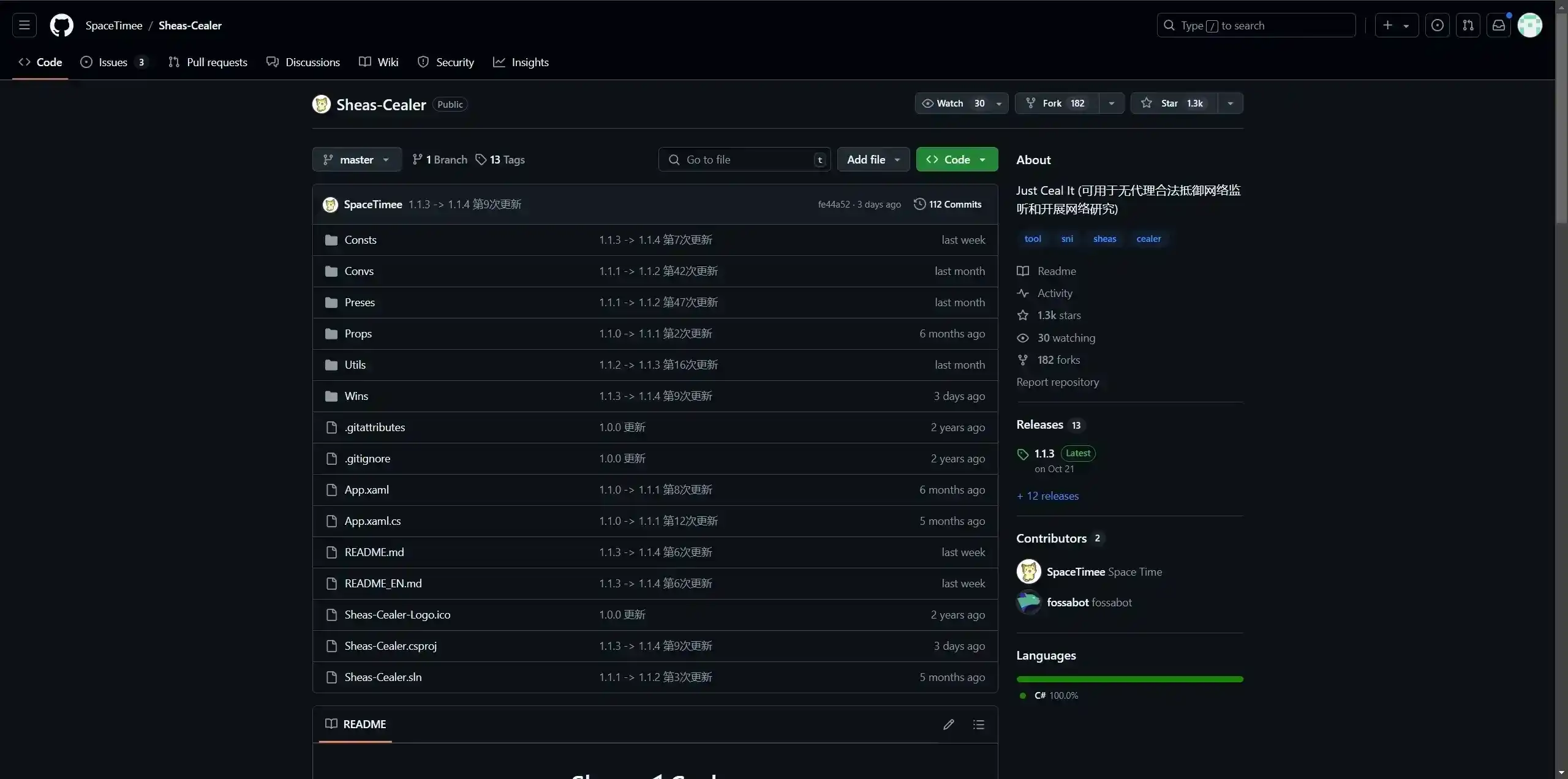Open the hamburger navigation menu

click(24, 25)
